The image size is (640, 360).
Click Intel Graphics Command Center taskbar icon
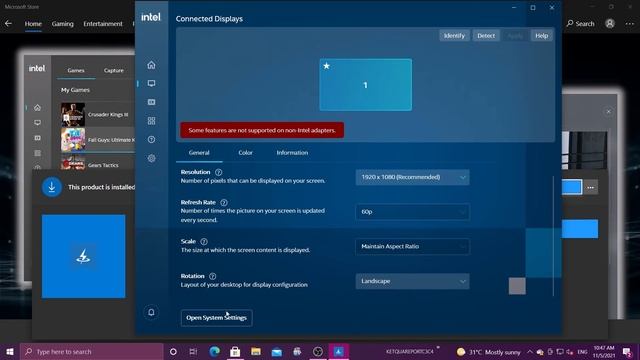click(338, 351)
